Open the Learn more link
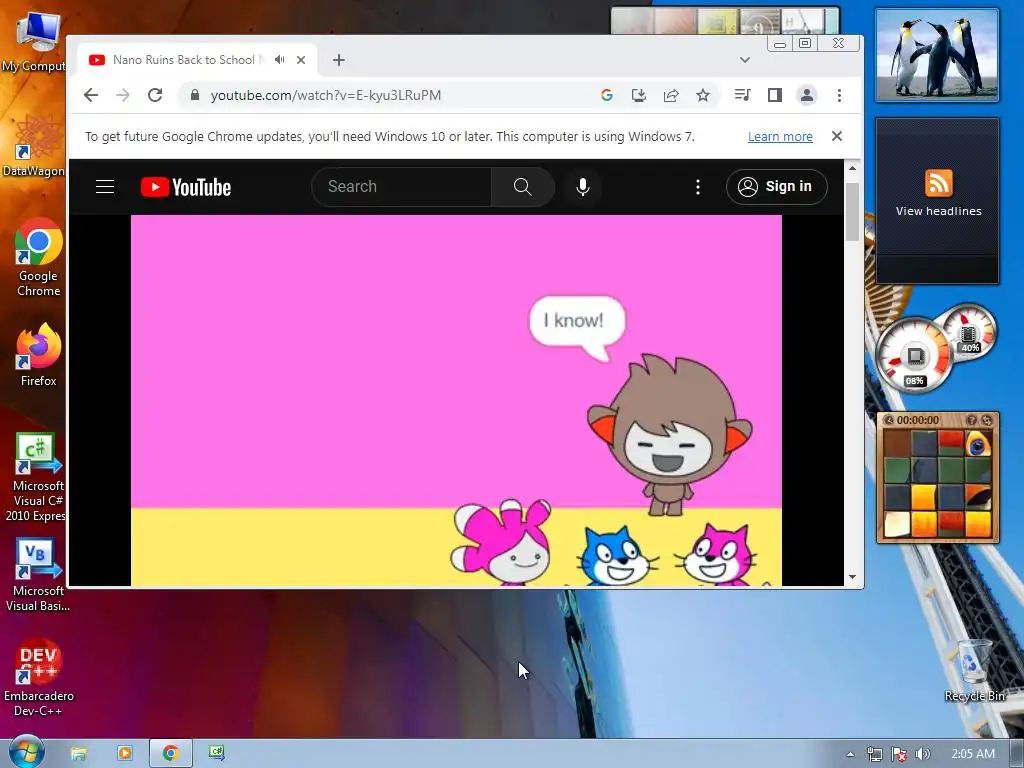Screen dimensions: 1024x768 click(780, 136)
